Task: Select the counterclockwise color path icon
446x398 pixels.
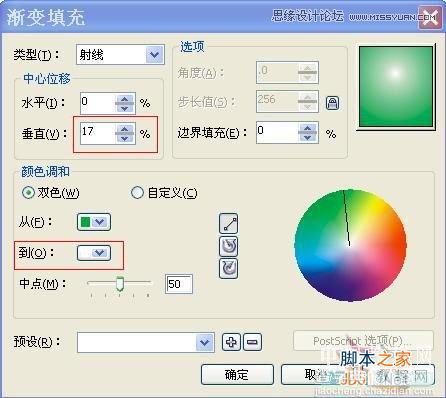Action: (x=229, y=246)
